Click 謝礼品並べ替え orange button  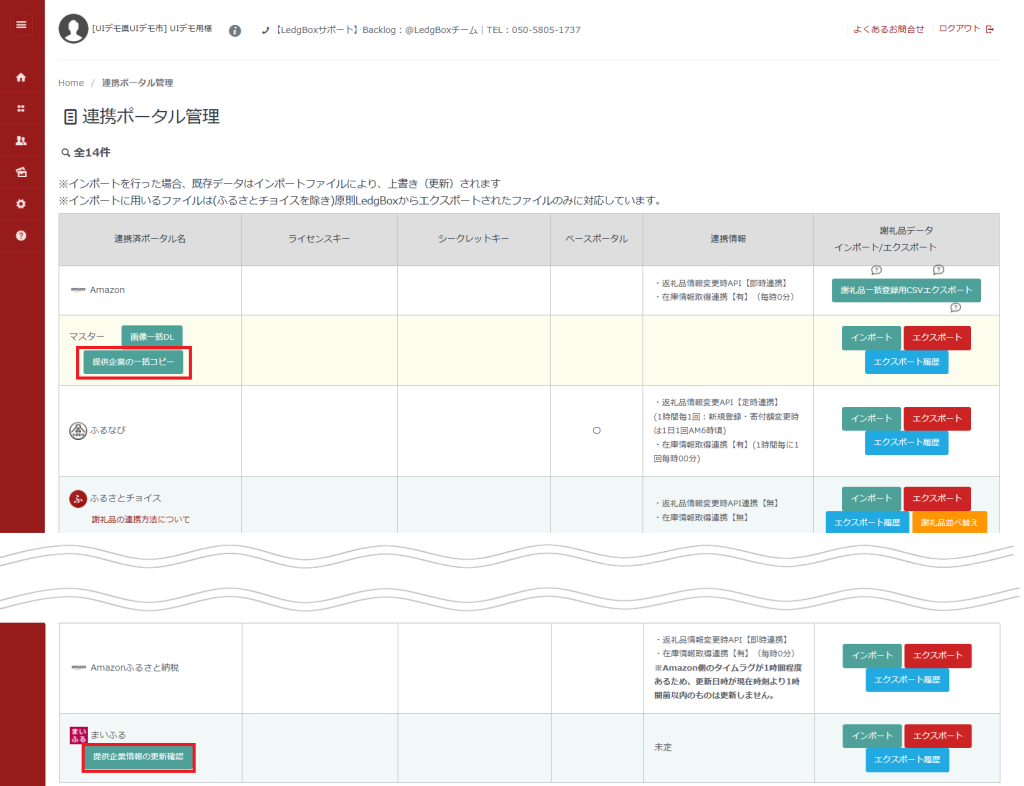point(949,522)
